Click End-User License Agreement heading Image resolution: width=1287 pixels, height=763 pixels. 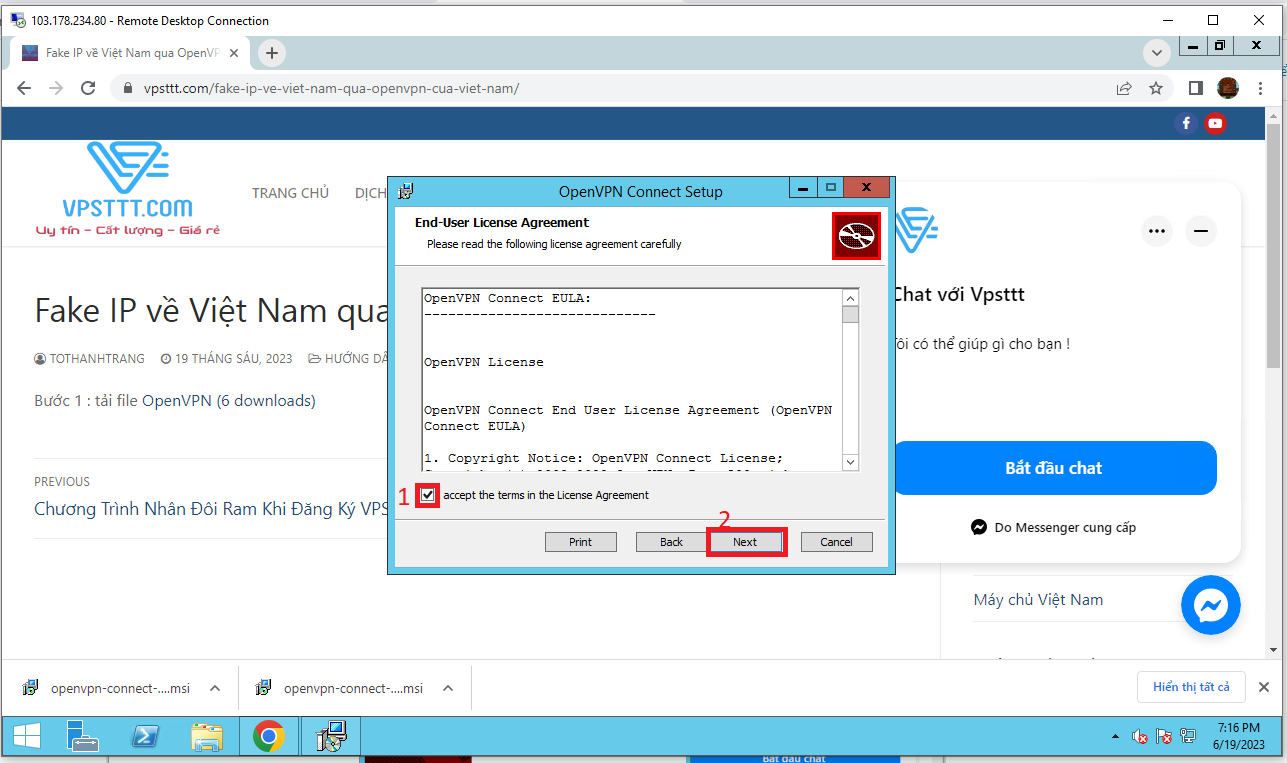click(x=502, y=223)
